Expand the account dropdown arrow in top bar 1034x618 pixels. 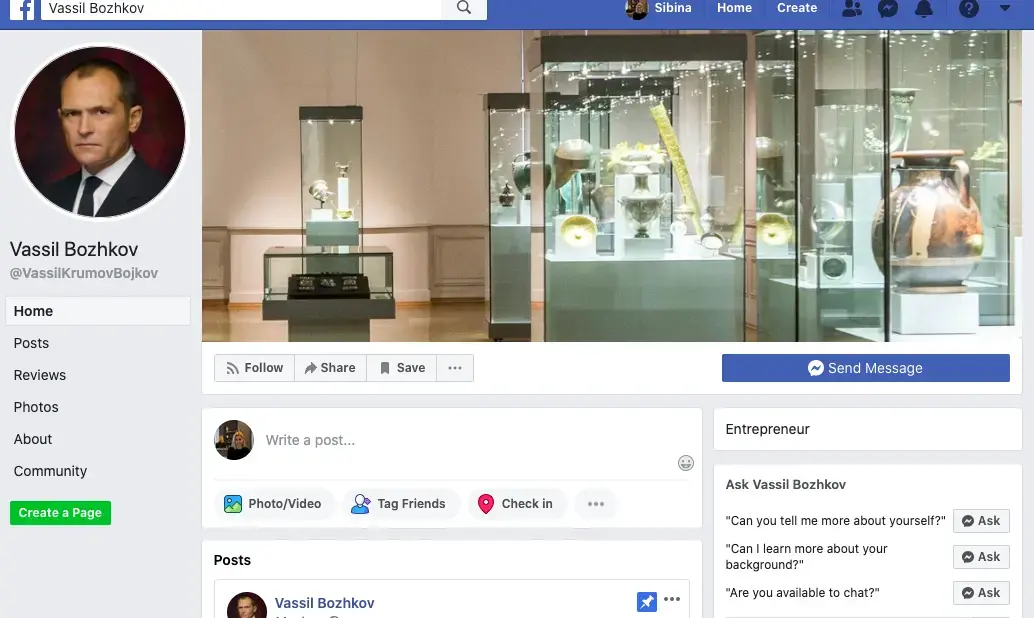click(x=1005, y=9)
